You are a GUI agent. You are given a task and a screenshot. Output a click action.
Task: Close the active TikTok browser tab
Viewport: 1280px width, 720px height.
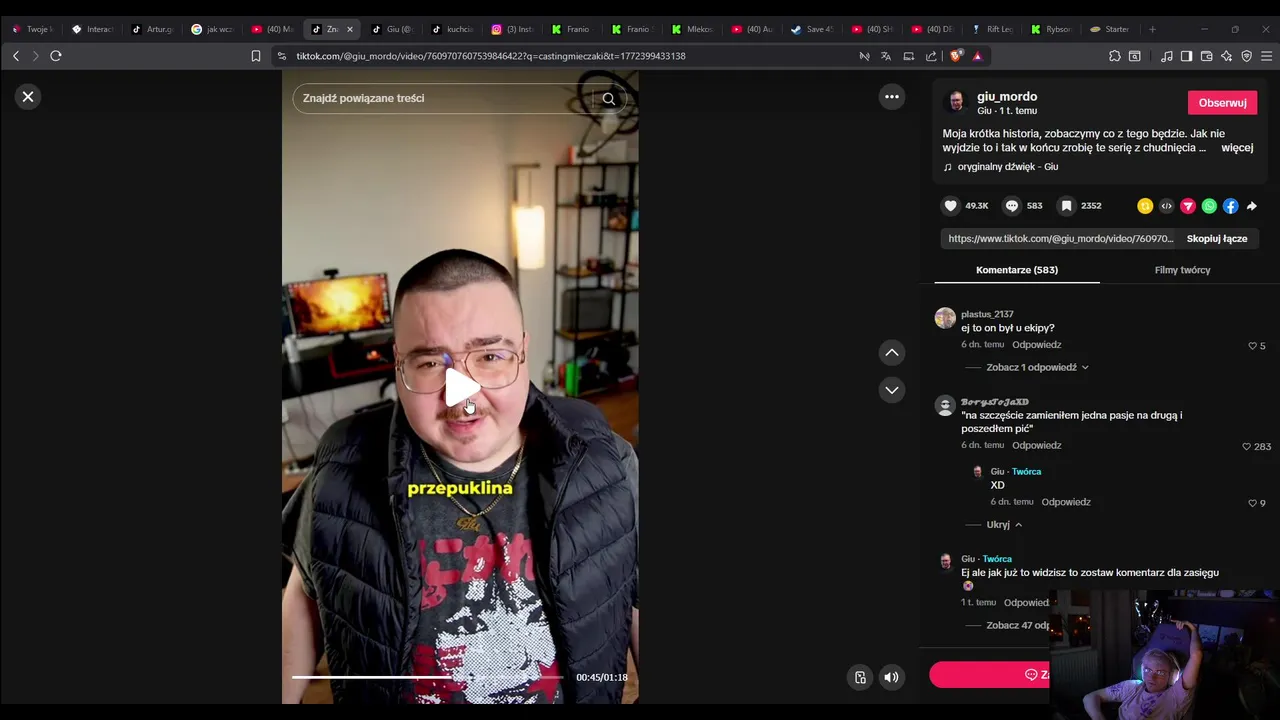pyautogui.click(x=349, y=29)
